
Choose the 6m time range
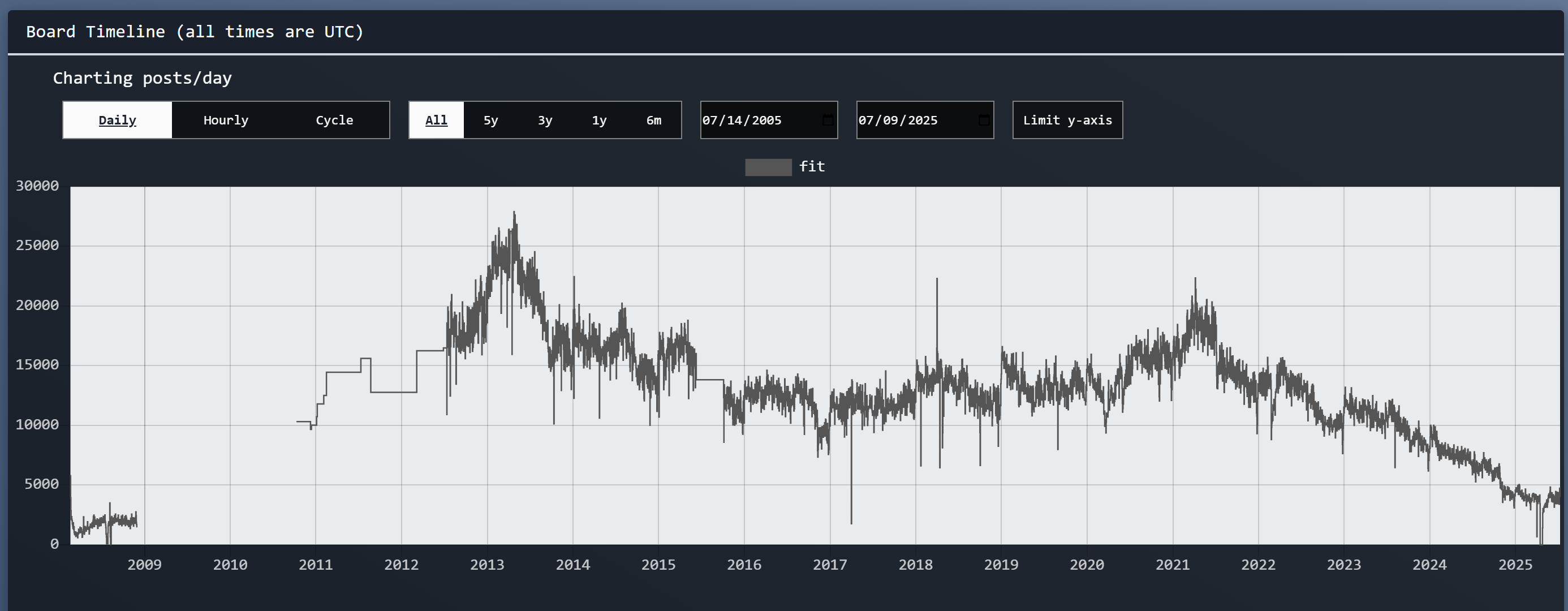tap(654, 120)
